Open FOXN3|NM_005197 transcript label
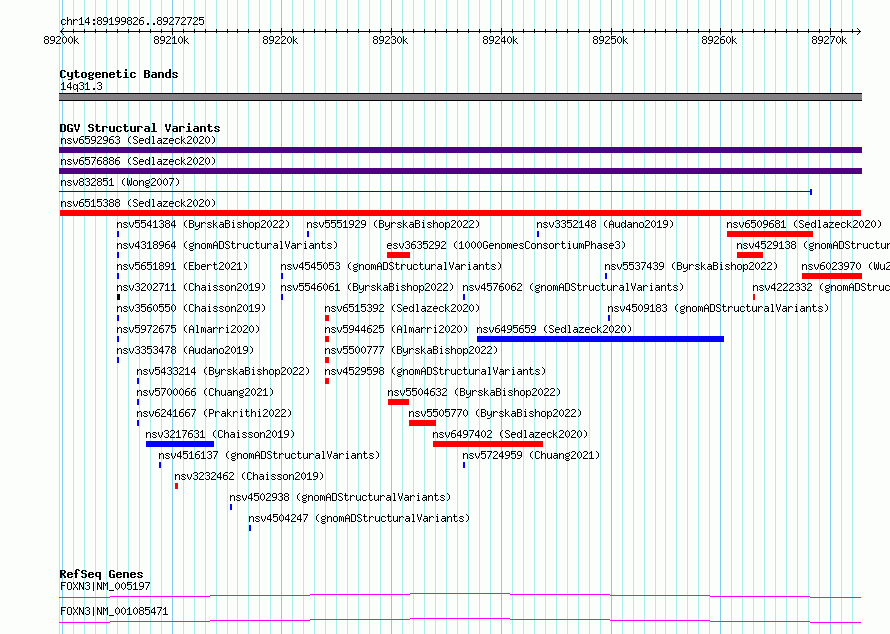Screen dimensions: 890x634 [105, 586]
